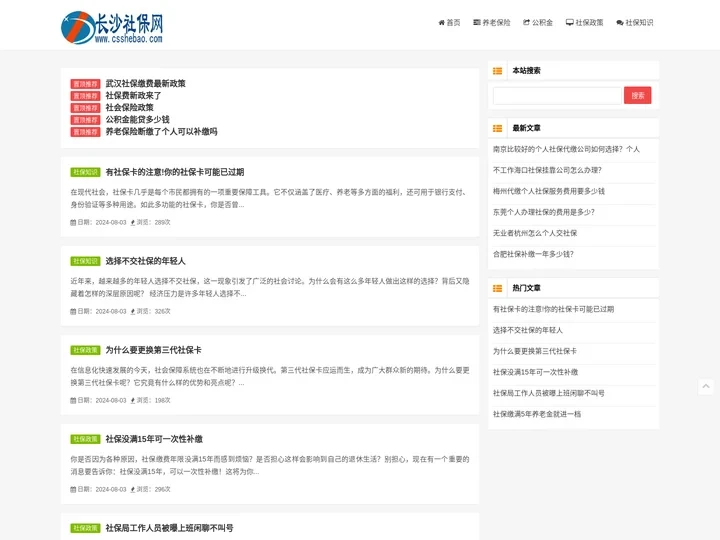Open main article 选择不交社保的年轻人
The width and height of the screenshot is (720, 540).
pos(145,261)
